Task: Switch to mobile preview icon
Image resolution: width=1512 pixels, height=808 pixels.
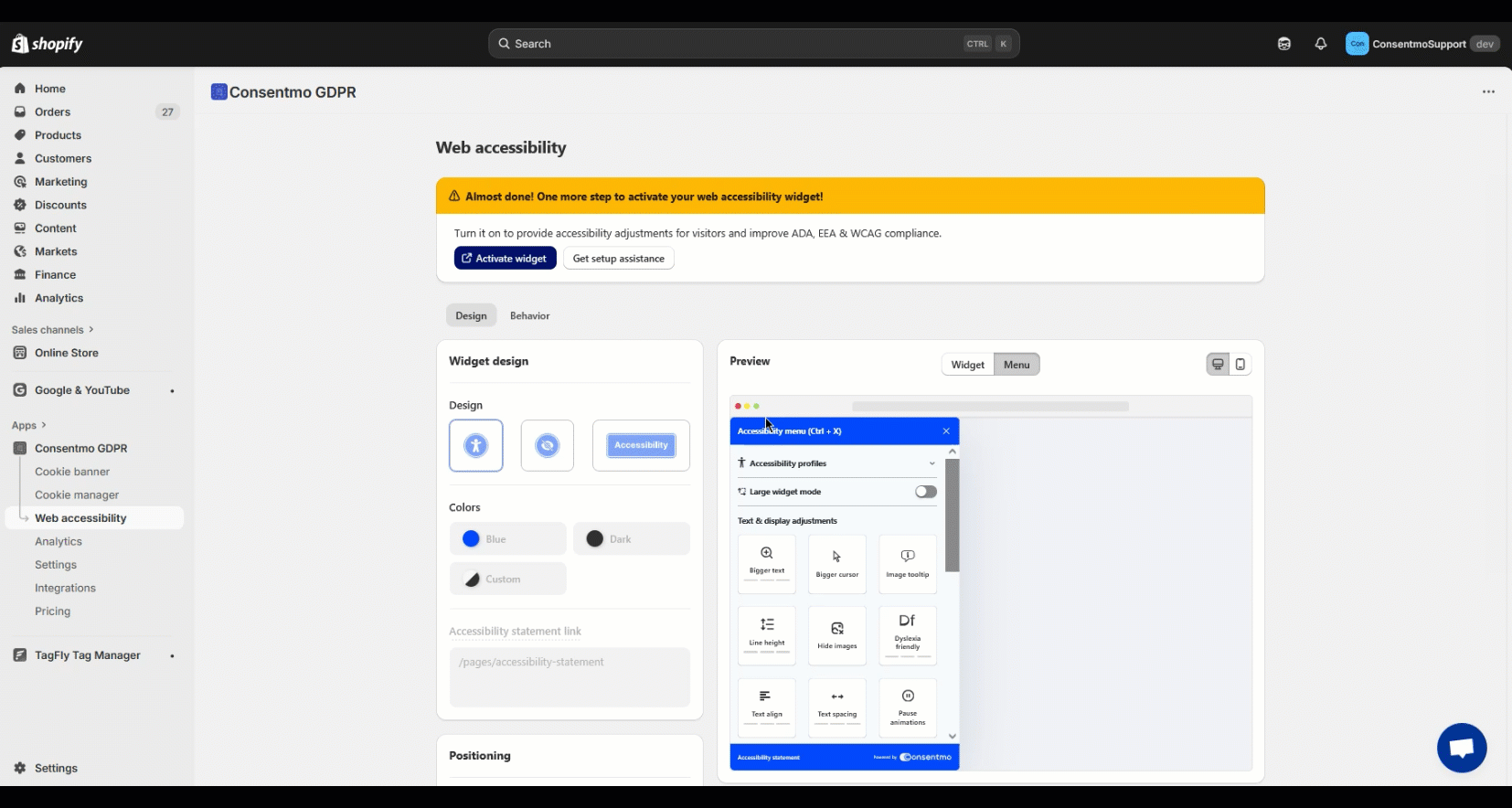Action: tap(1240, 365)
